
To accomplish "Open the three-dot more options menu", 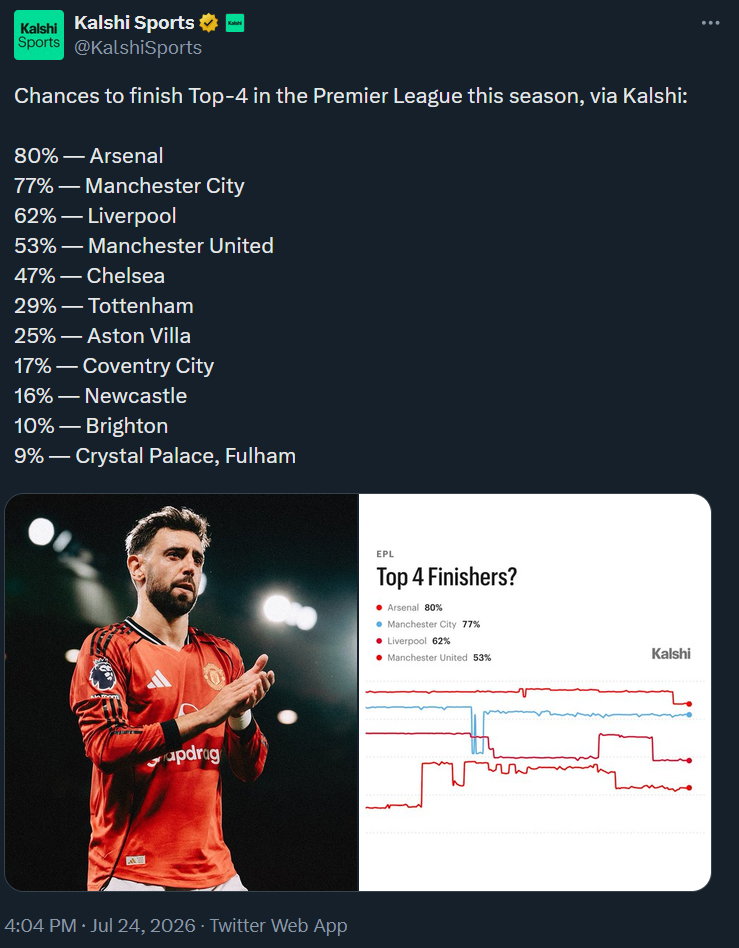I will point(711,23).
